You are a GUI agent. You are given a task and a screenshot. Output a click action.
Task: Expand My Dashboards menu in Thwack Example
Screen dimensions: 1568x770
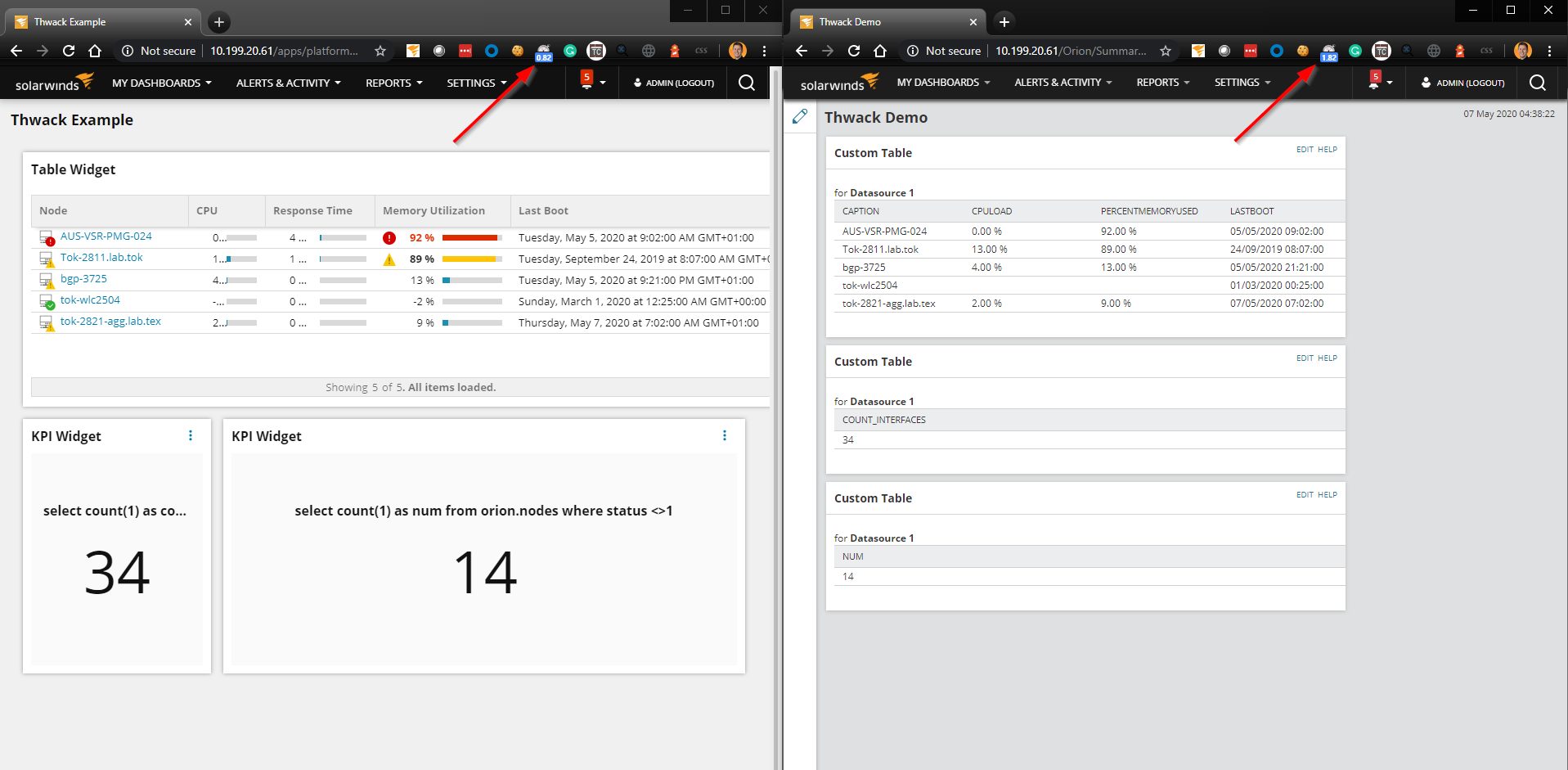click(x=162, y=83)
